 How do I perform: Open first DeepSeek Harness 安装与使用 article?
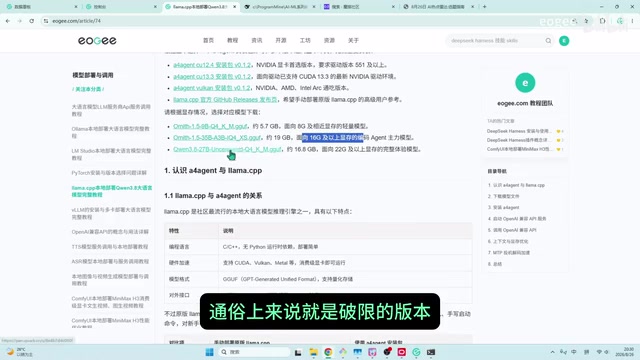[518, 131]
